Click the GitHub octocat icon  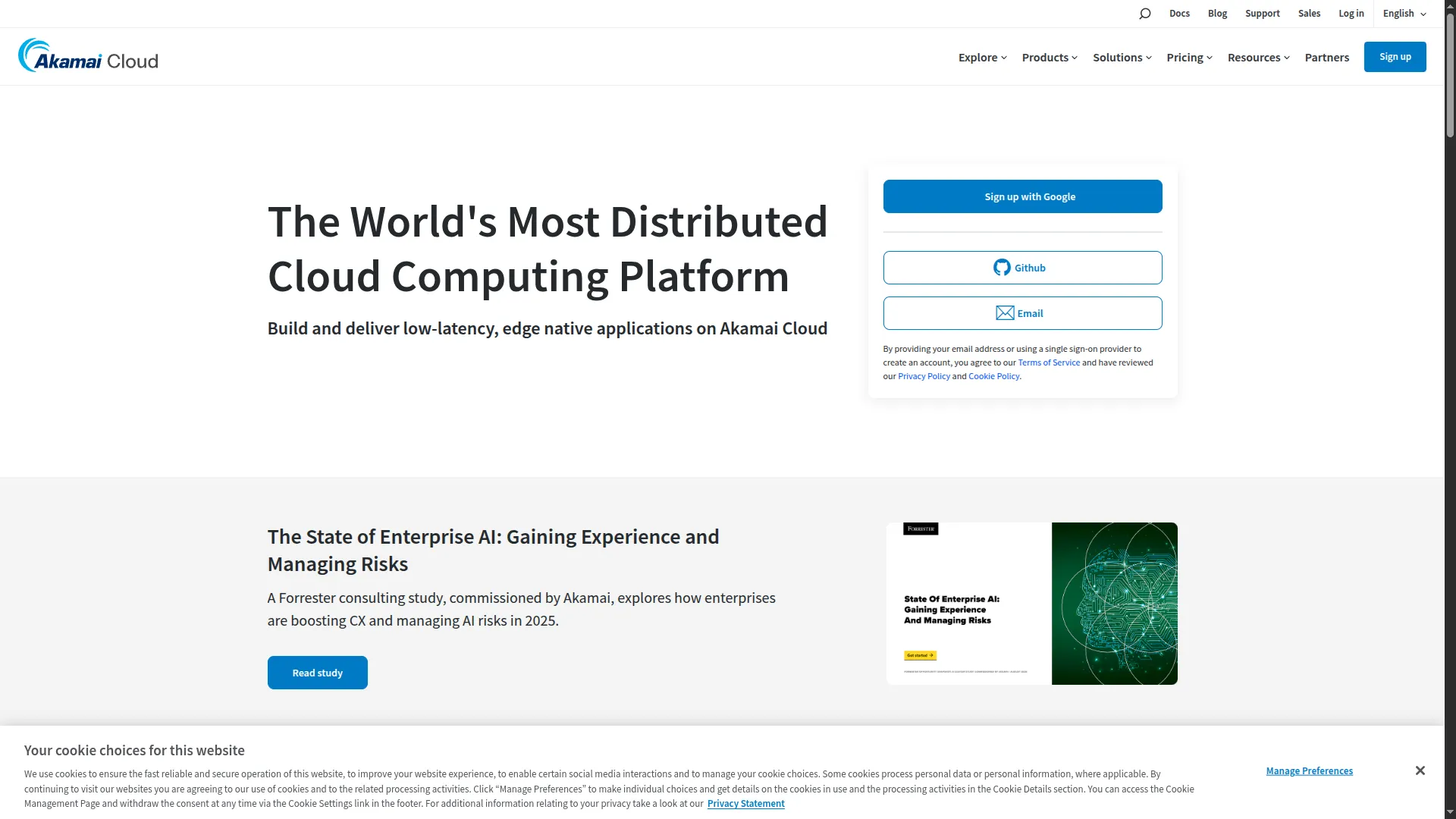(1002, 268)
